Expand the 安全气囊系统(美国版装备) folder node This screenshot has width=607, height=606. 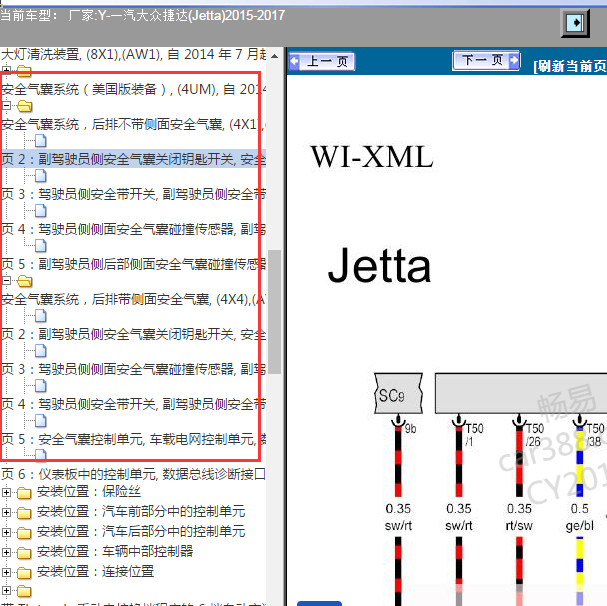[x=6, y=70]
